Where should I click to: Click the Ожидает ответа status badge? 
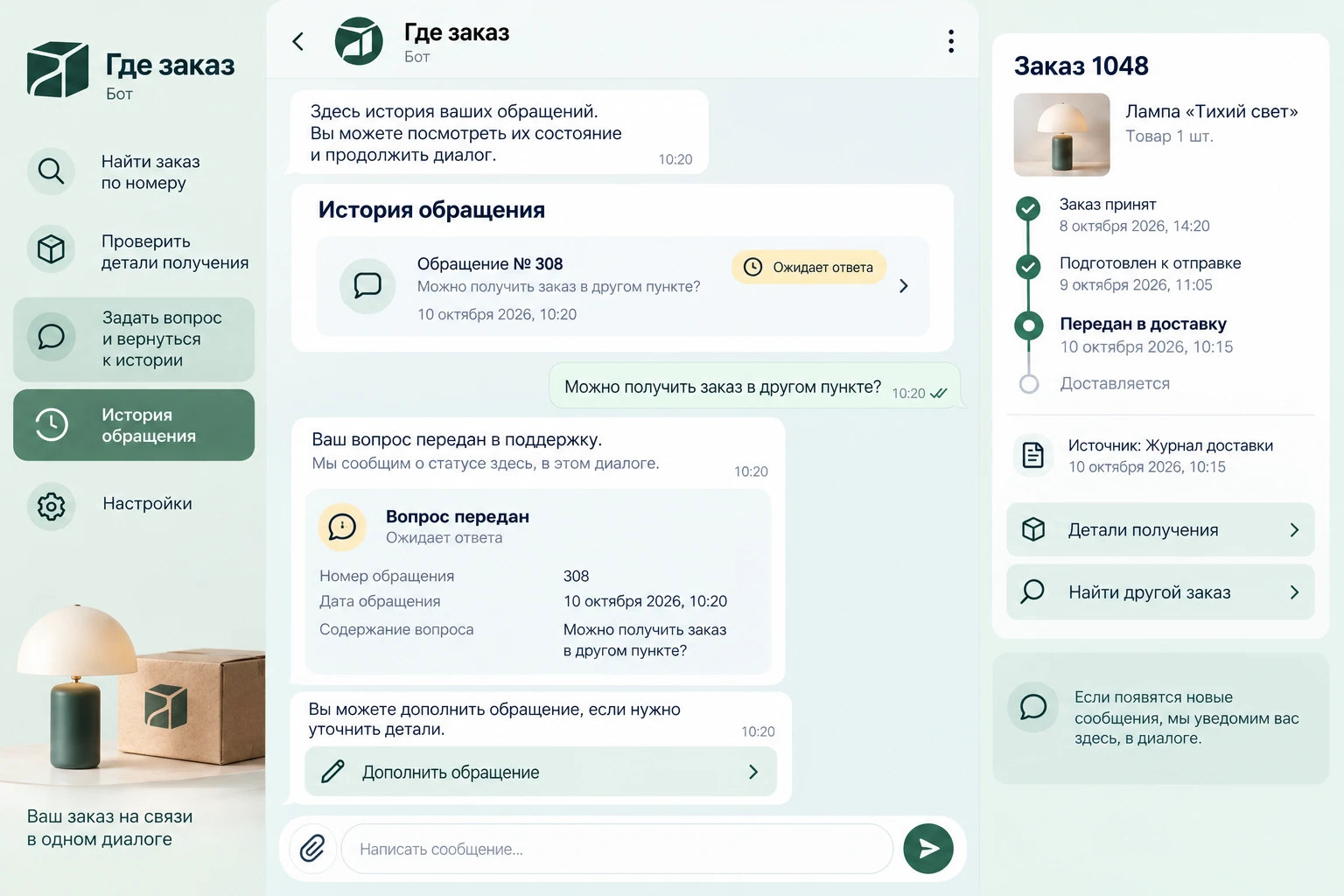[x=808, y=267]
